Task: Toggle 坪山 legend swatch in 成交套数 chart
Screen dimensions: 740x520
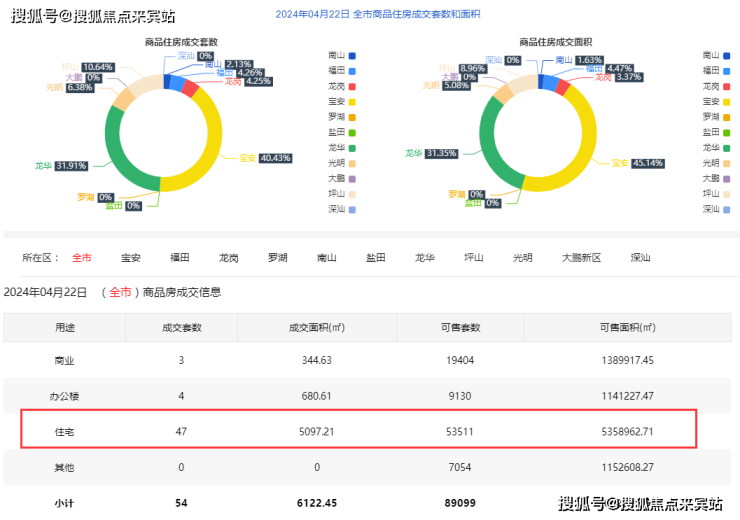Action: pos(352,194)
